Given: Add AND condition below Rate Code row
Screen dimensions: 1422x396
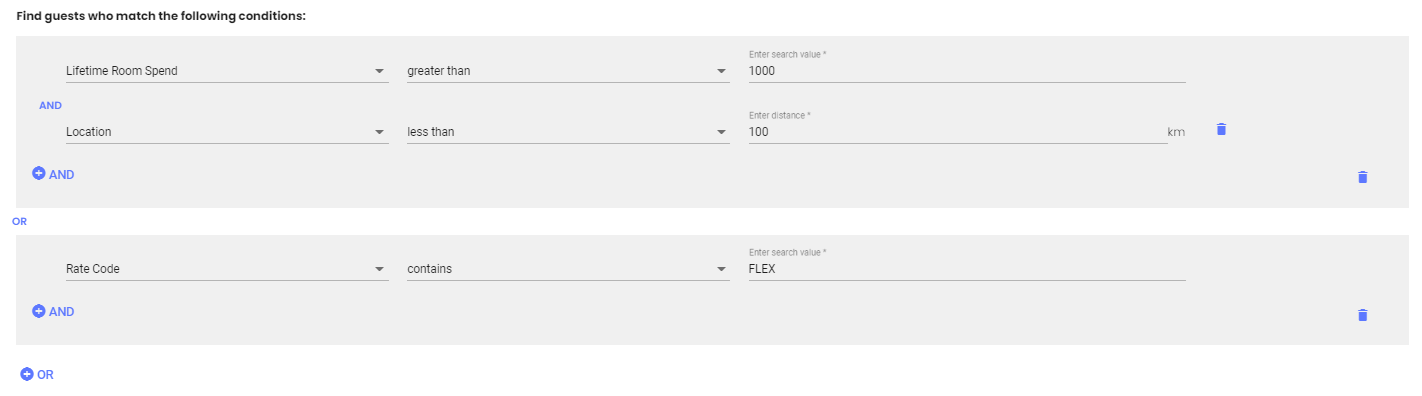Looking at the screenshot, I should tap(53, 311).
